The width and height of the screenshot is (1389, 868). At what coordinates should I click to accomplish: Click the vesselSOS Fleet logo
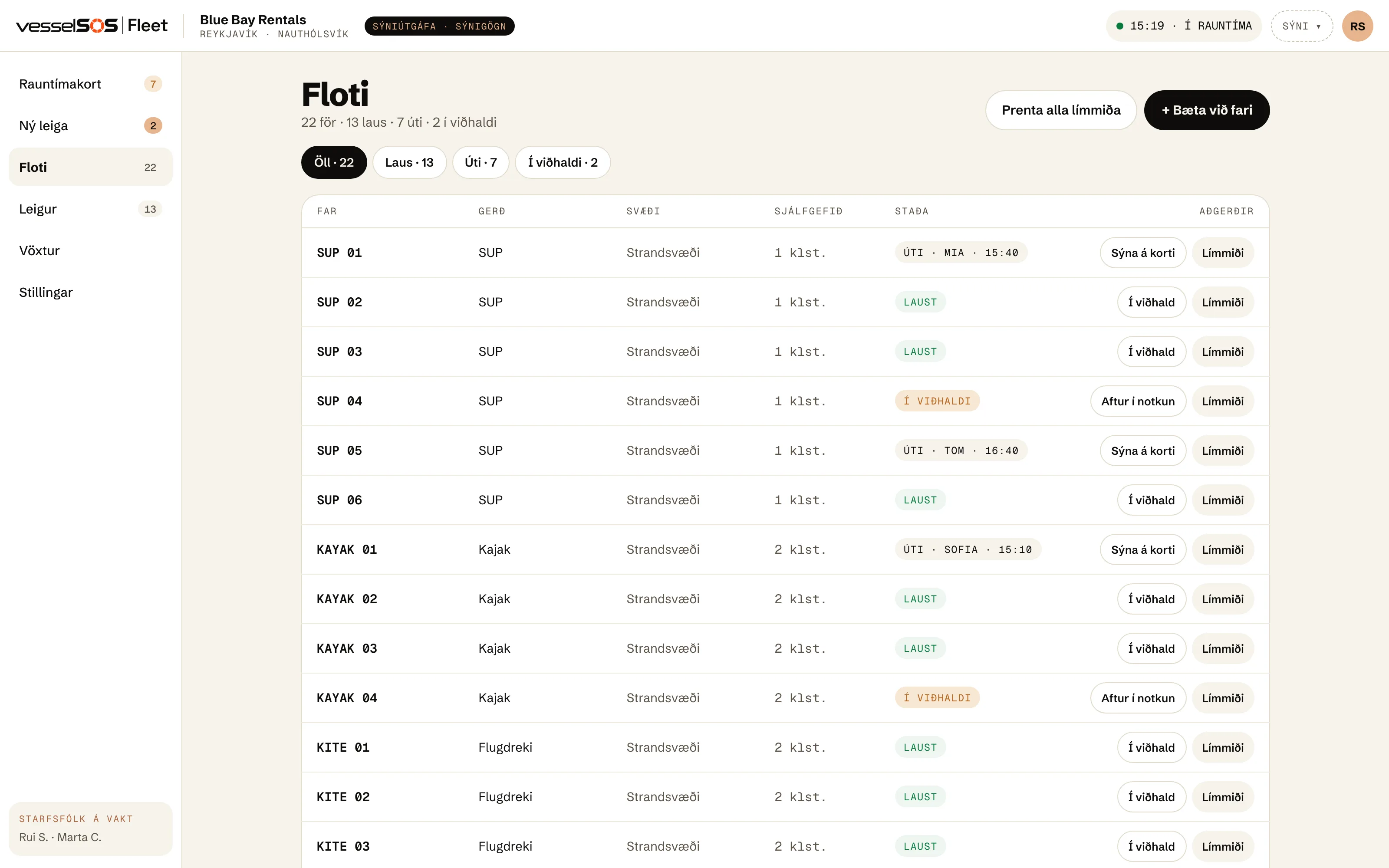click(x=92, y=26)
